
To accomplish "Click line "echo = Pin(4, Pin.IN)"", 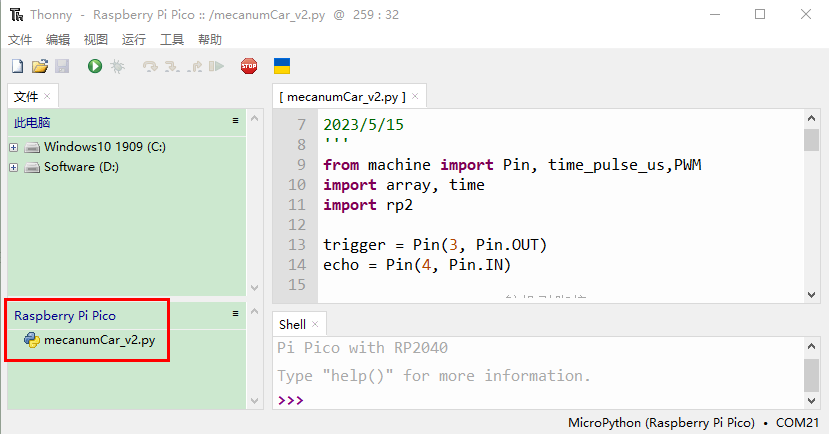I will coord(417,265).
